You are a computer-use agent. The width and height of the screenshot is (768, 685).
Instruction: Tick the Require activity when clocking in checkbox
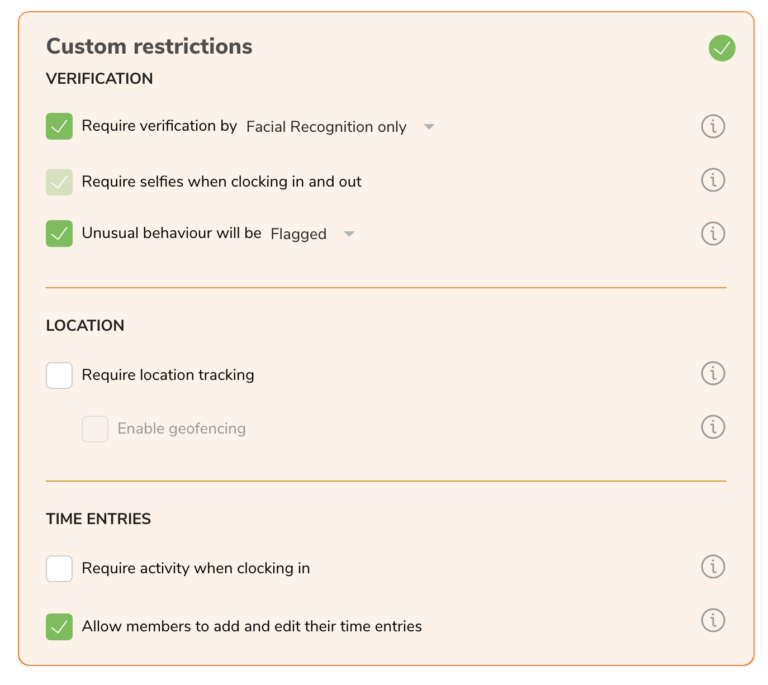(x=59, y=568)
